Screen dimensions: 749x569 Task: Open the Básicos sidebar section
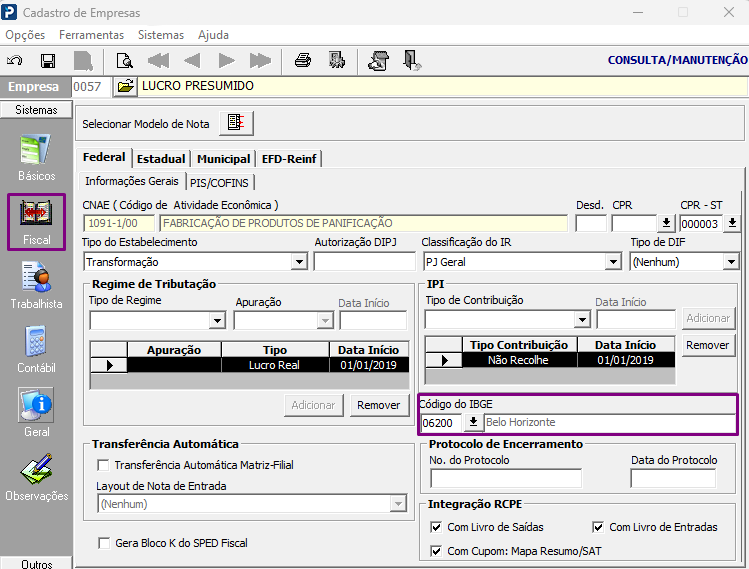(x=36, y=159)
